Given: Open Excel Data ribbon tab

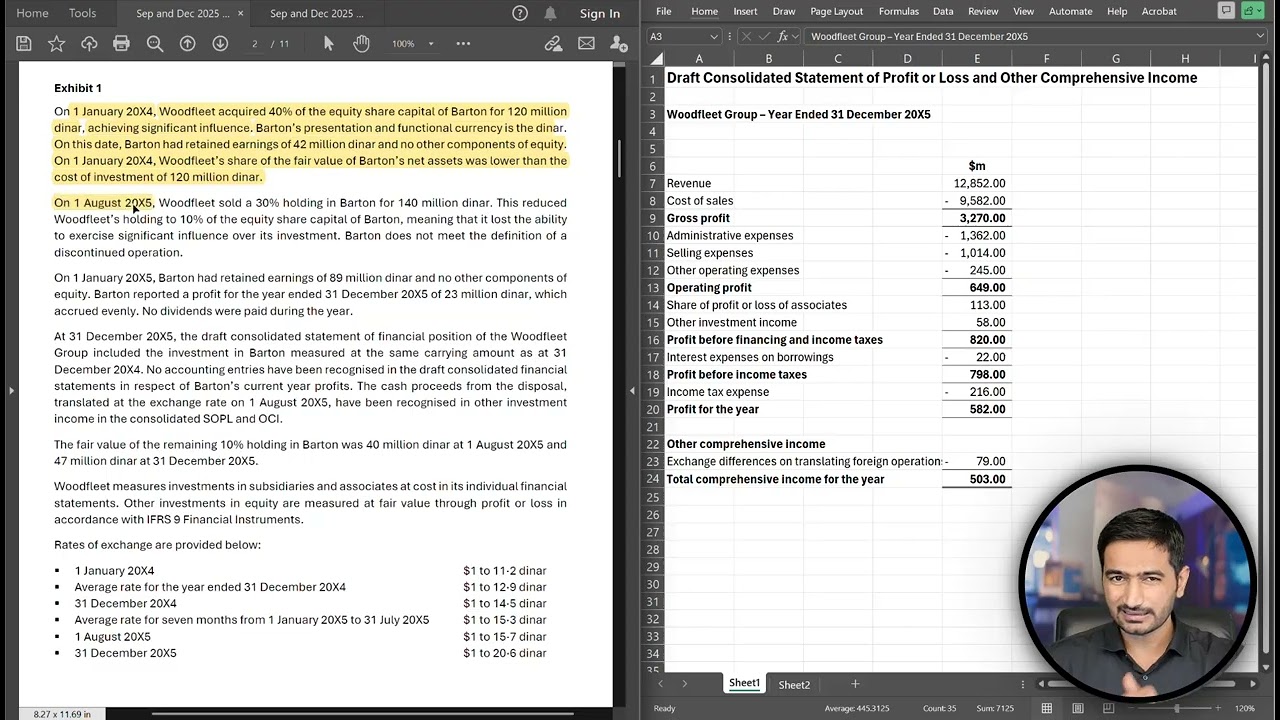Looking at the screenshot, I should point(943,11).
